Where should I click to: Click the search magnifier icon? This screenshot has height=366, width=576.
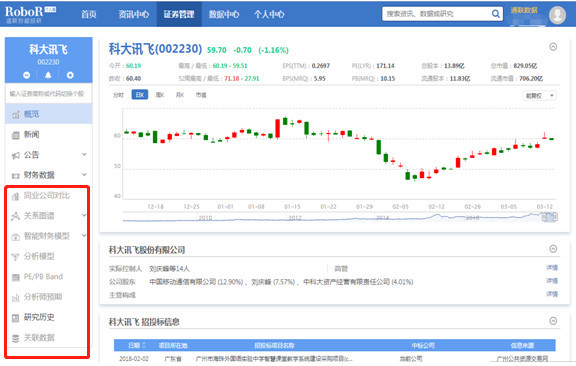coord(496,14)
